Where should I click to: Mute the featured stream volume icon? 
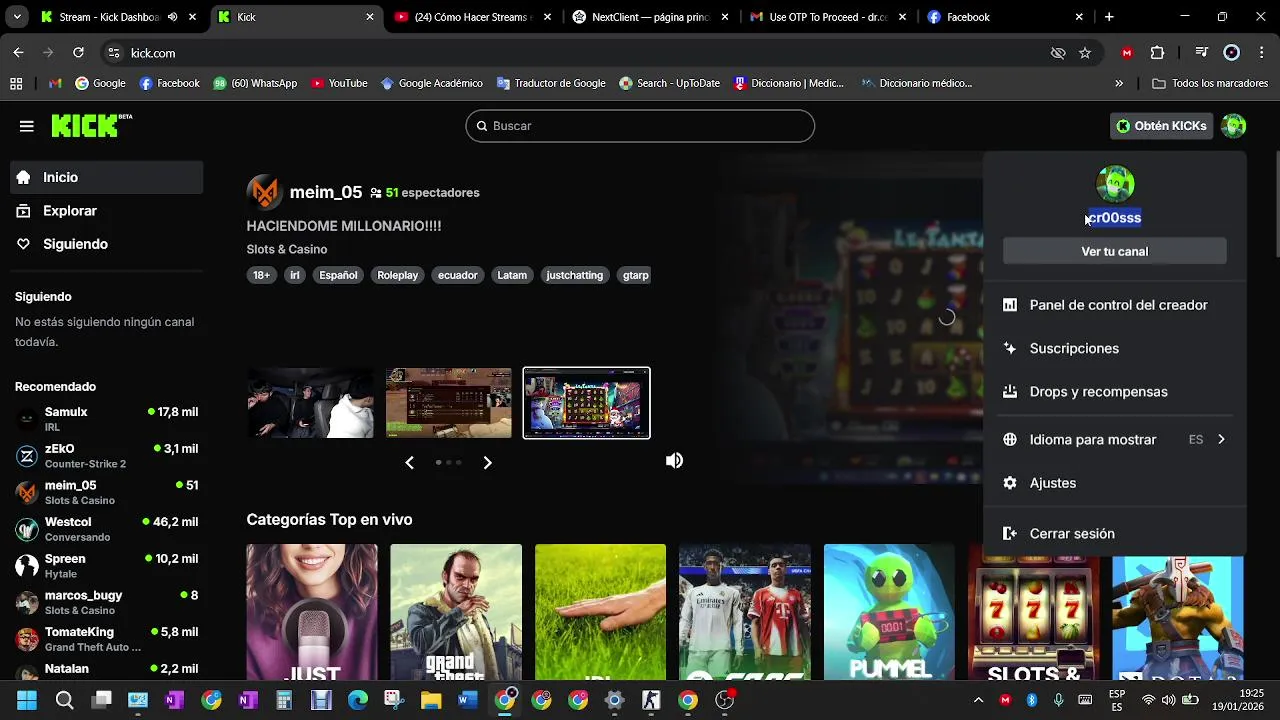click(x=675, y=460)
